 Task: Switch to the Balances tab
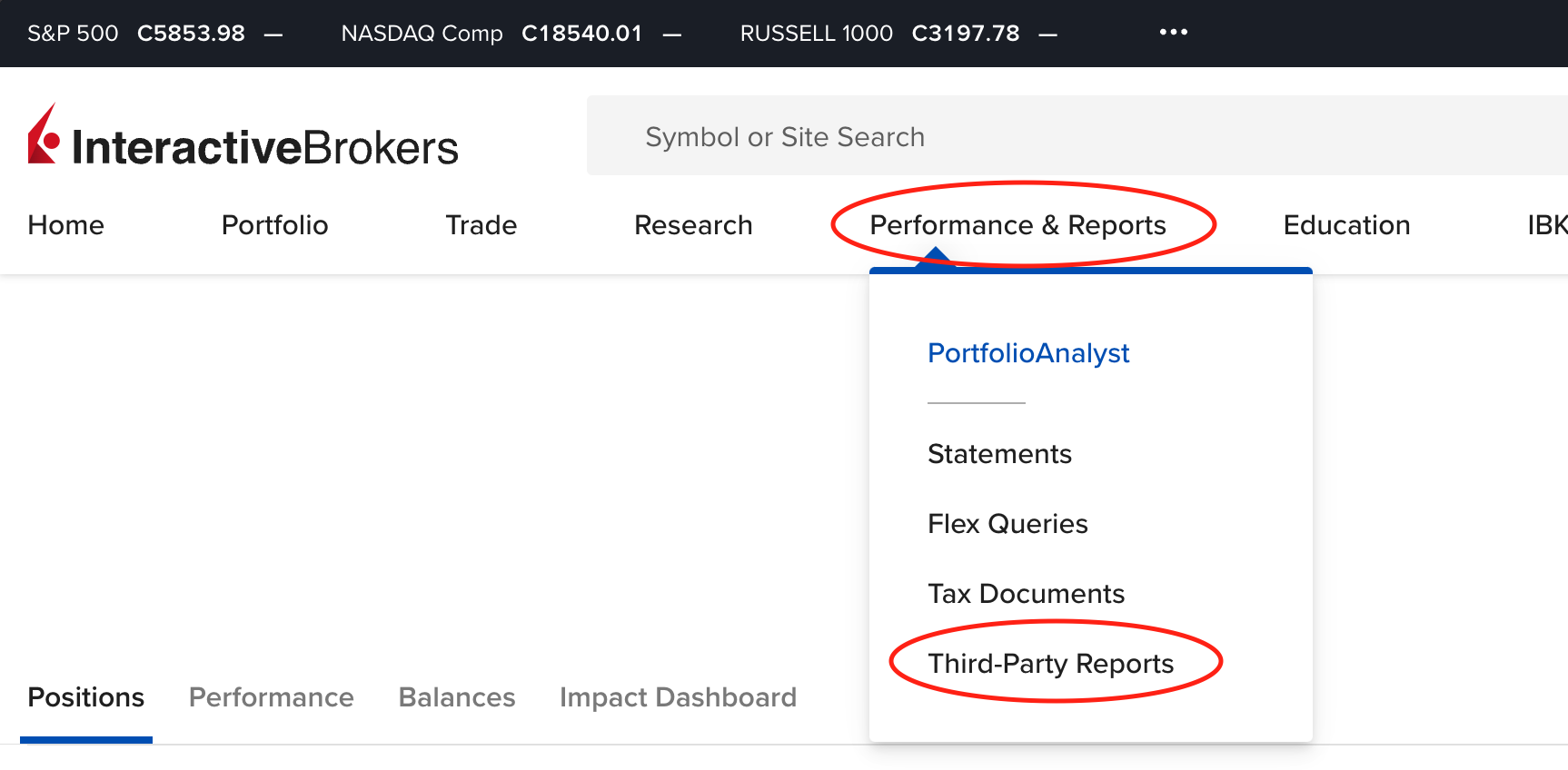(457, 697)
